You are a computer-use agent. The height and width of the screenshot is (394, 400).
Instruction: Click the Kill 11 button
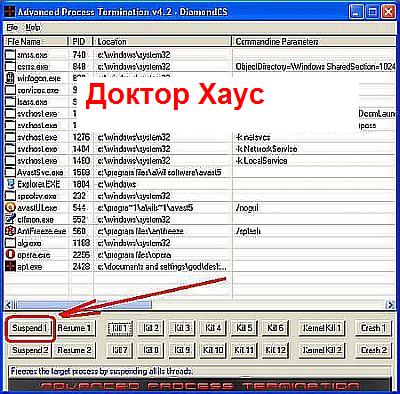click(244, 350)
